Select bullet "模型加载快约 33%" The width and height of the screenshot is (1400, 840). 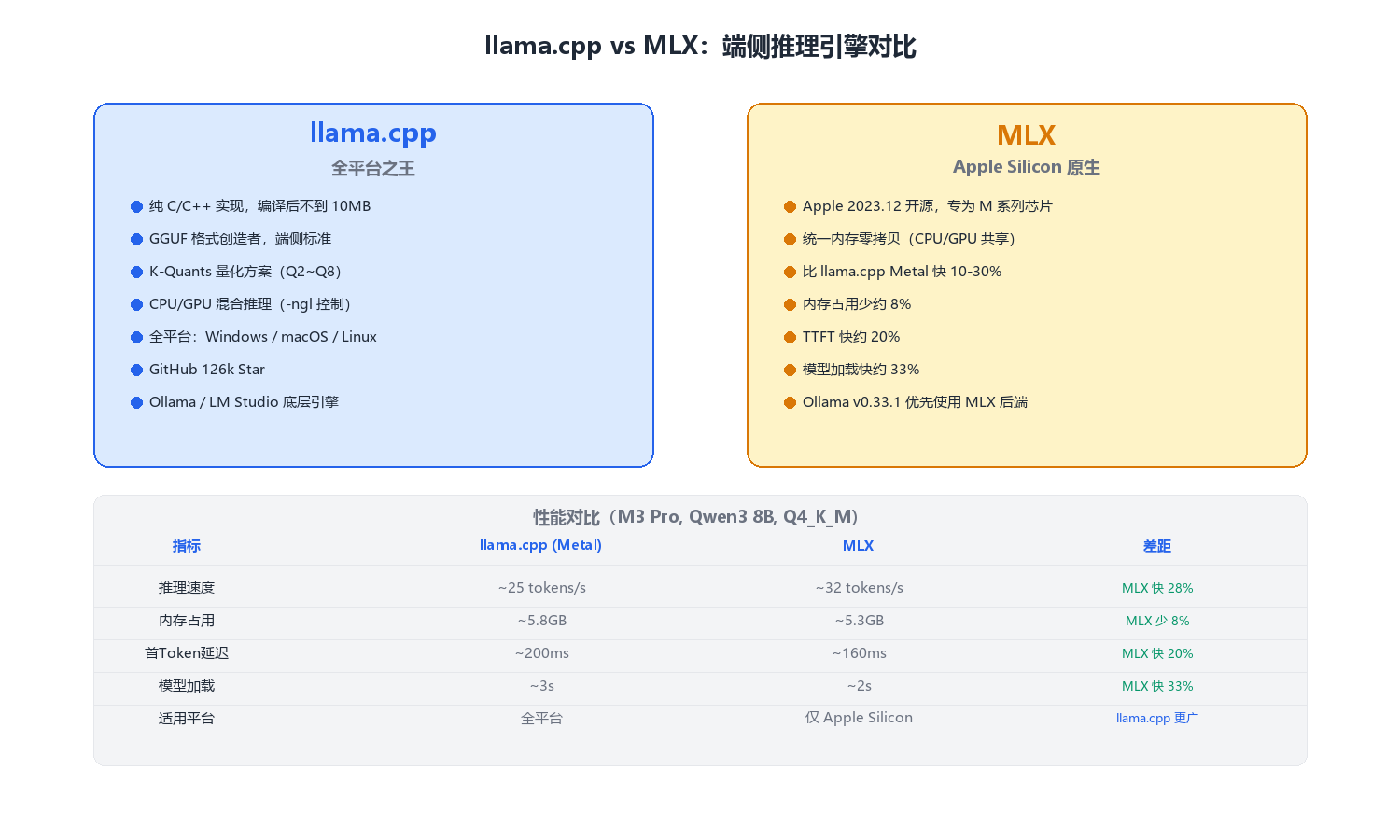tap(861, 370)
